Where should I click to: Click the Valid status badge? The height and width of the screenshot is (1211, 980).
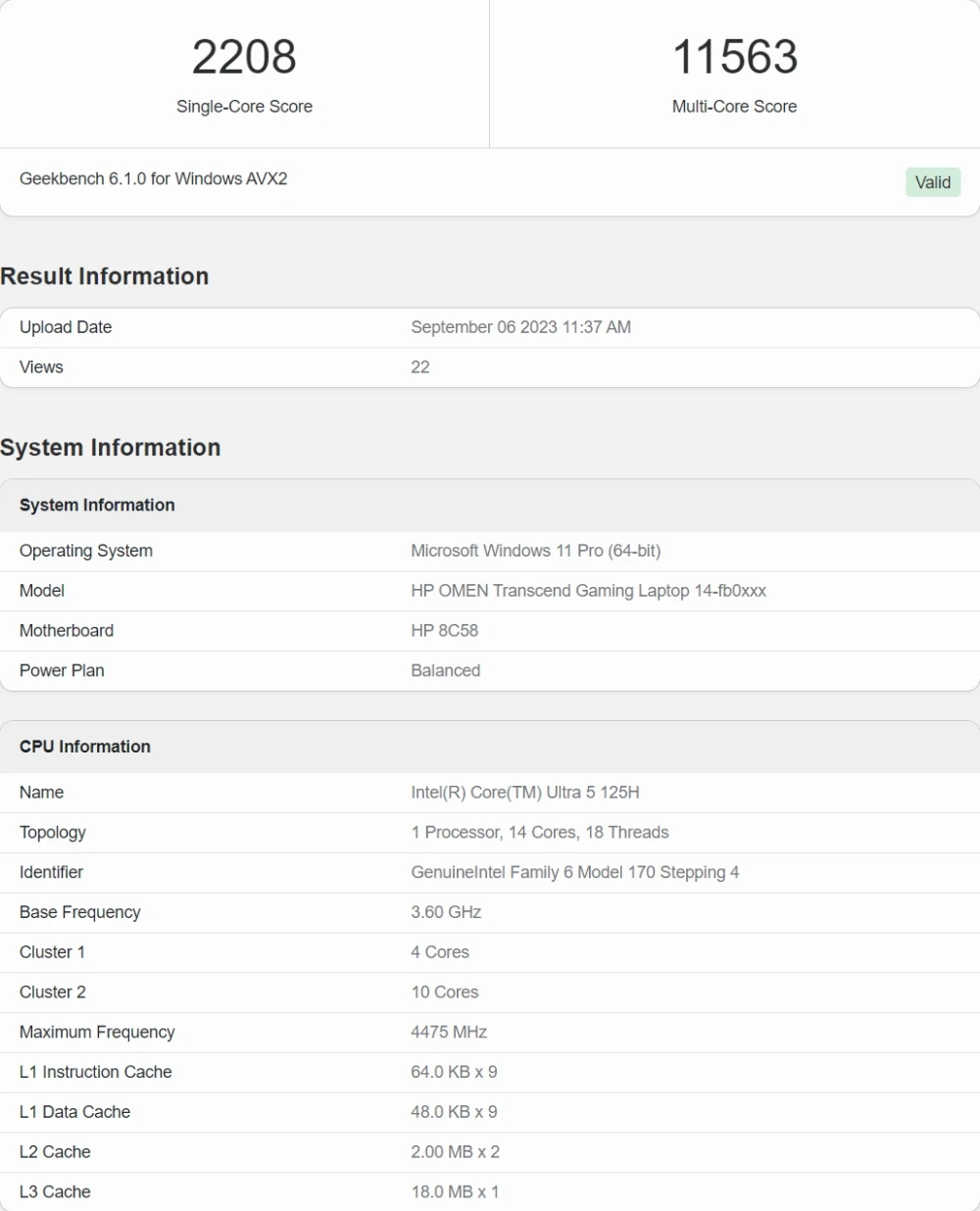pyautogui.click(x=932, y=182)
